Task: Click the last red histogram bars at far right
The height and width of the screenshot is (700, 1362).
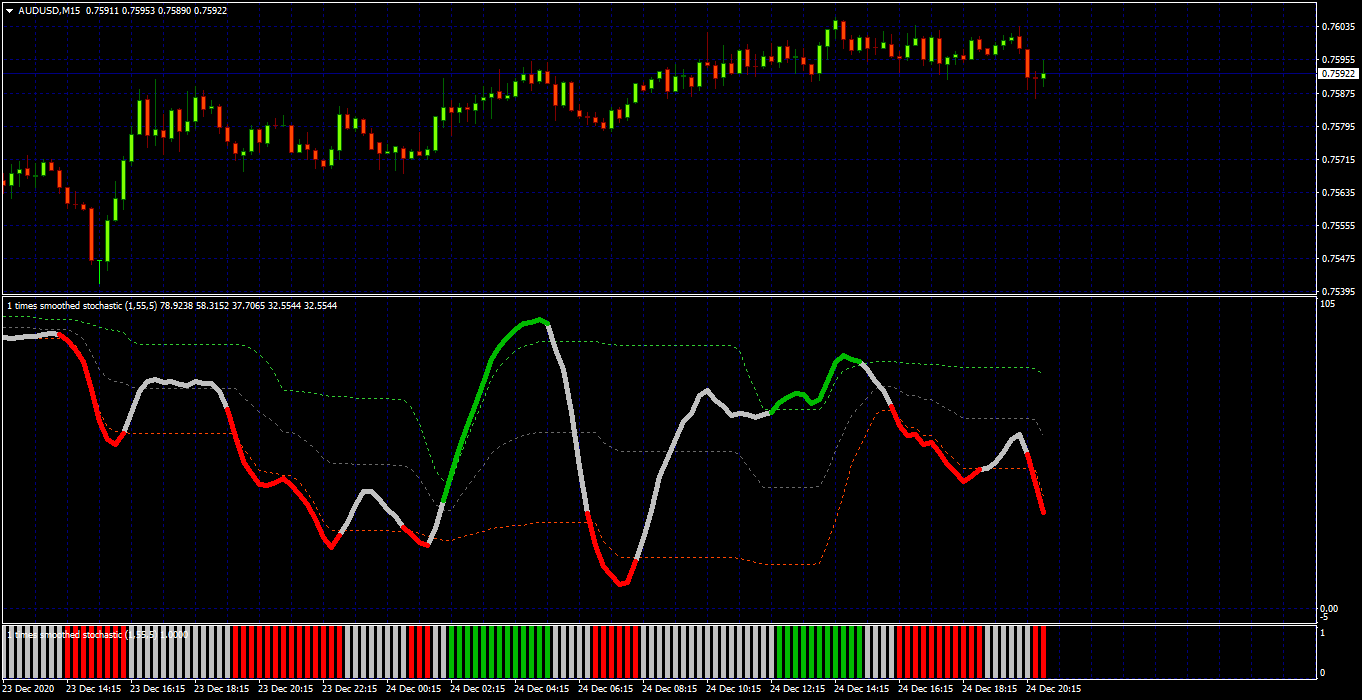Action: click(x=1038, y=651)
